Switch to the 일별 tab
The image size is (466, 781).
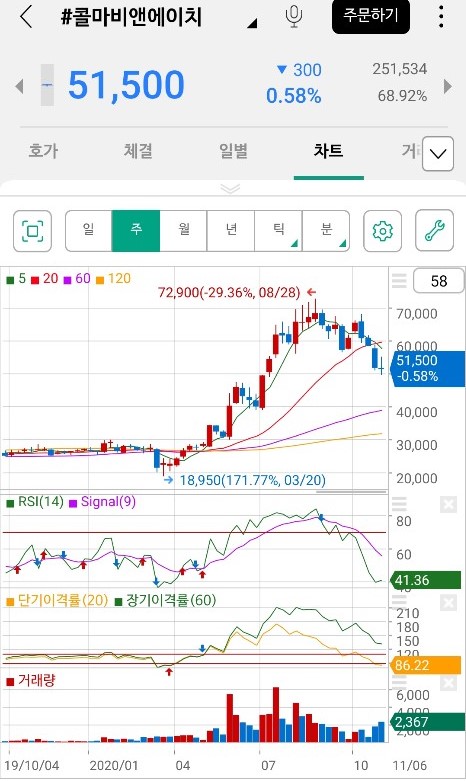coord(233,150)
